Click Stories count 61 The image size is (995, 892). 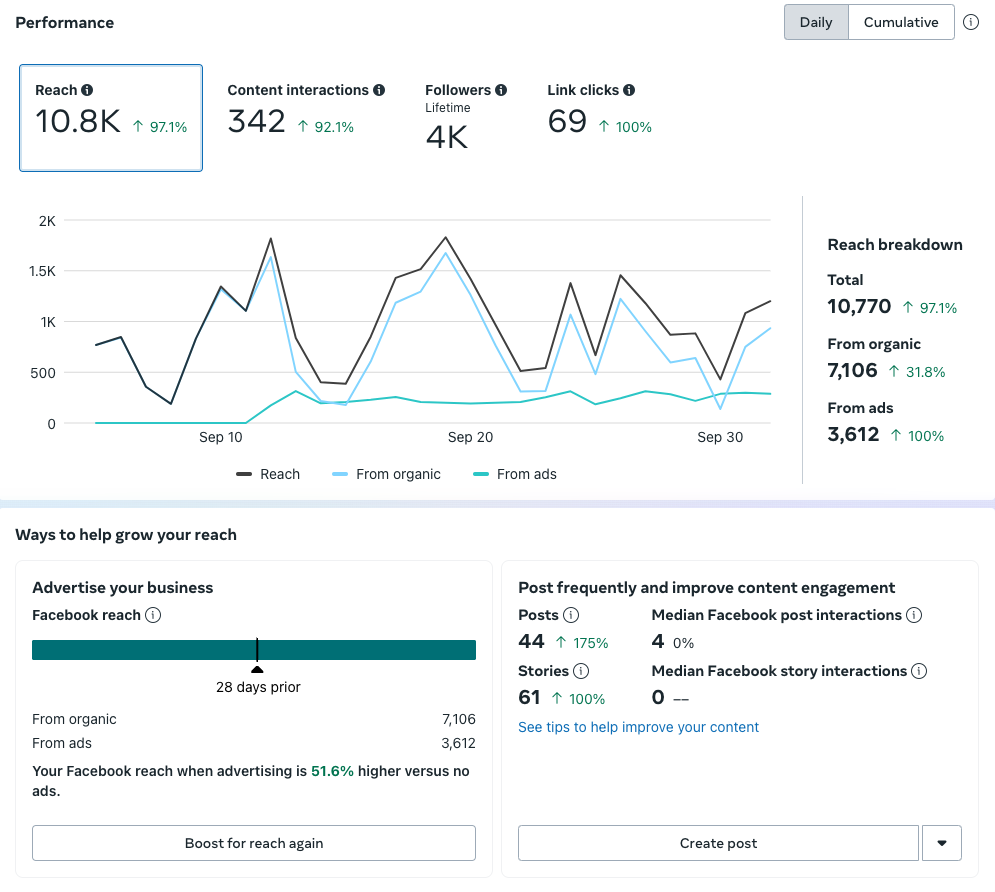click(x=529, y=697)
